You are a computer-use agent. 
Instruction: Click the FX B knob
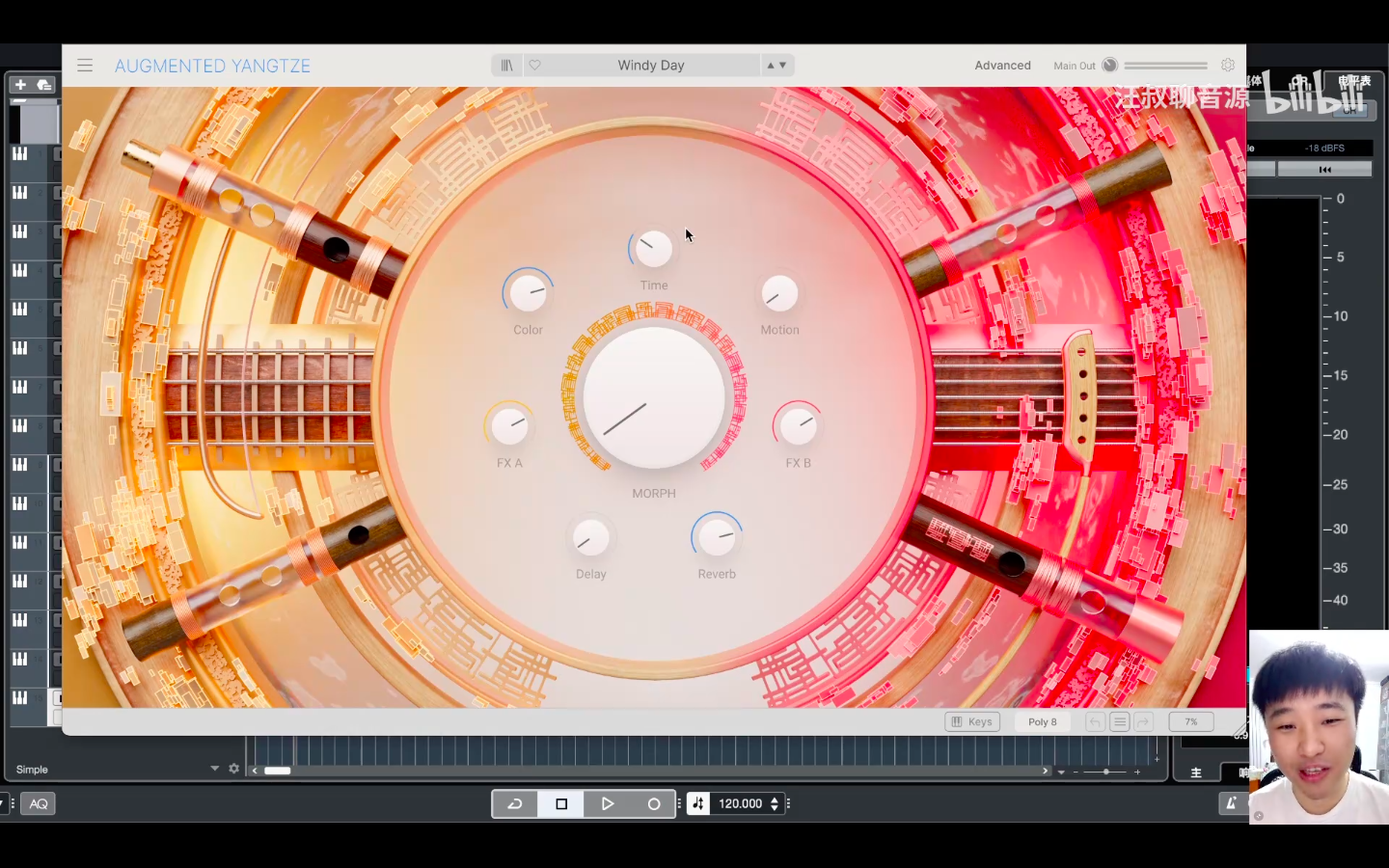point(798,425)
